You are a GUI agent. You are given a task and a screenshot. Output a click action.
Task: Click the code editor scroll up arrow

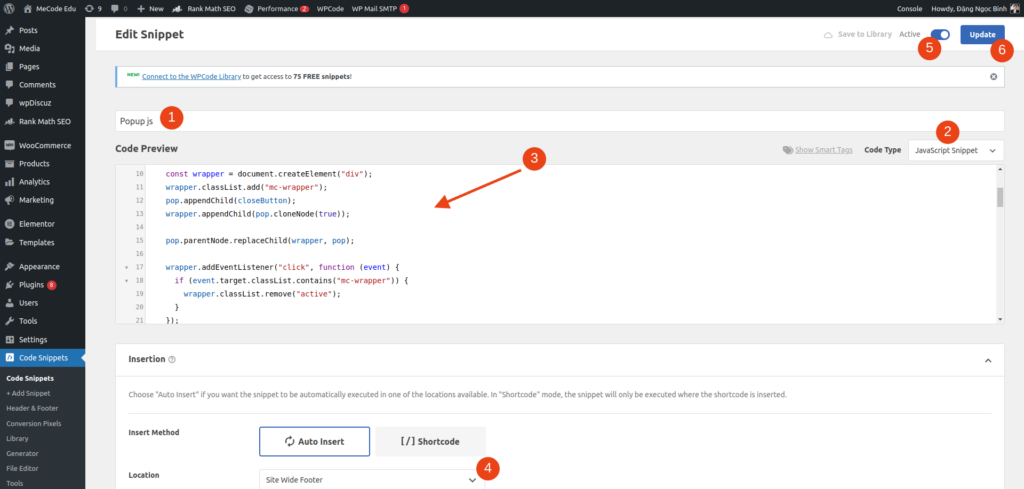pos(1000,169)
